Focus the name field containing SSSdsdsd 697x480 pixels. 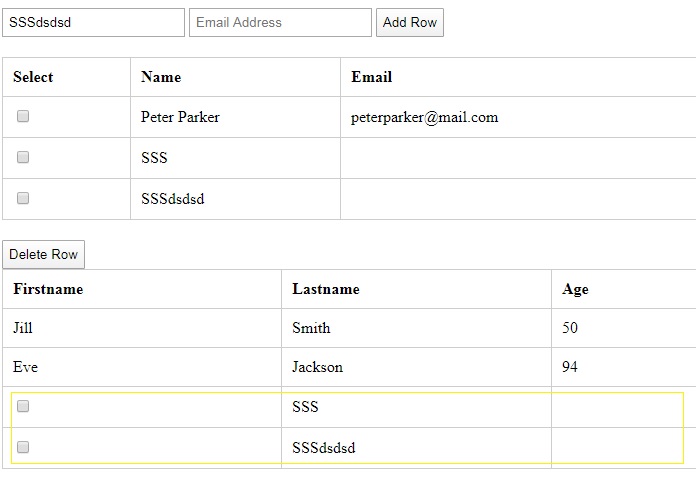(x=93, y=22)
